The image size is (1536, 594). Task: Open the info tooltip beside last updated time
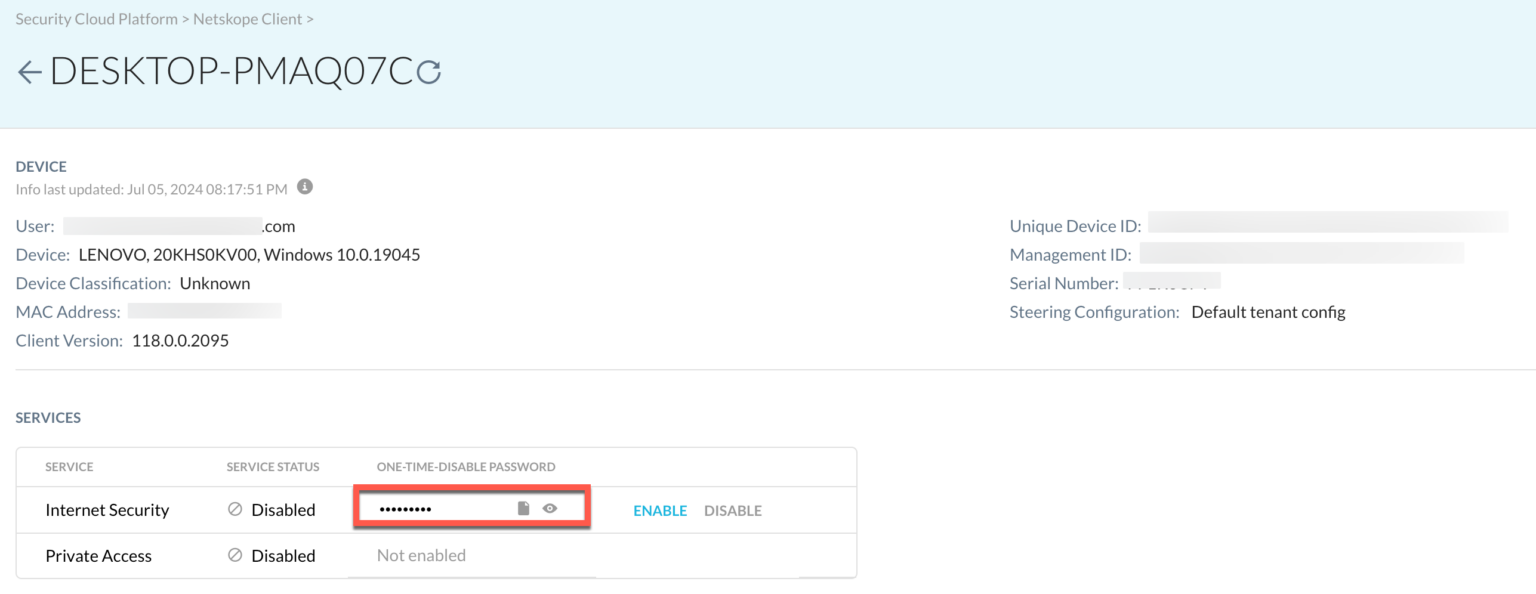305,187
